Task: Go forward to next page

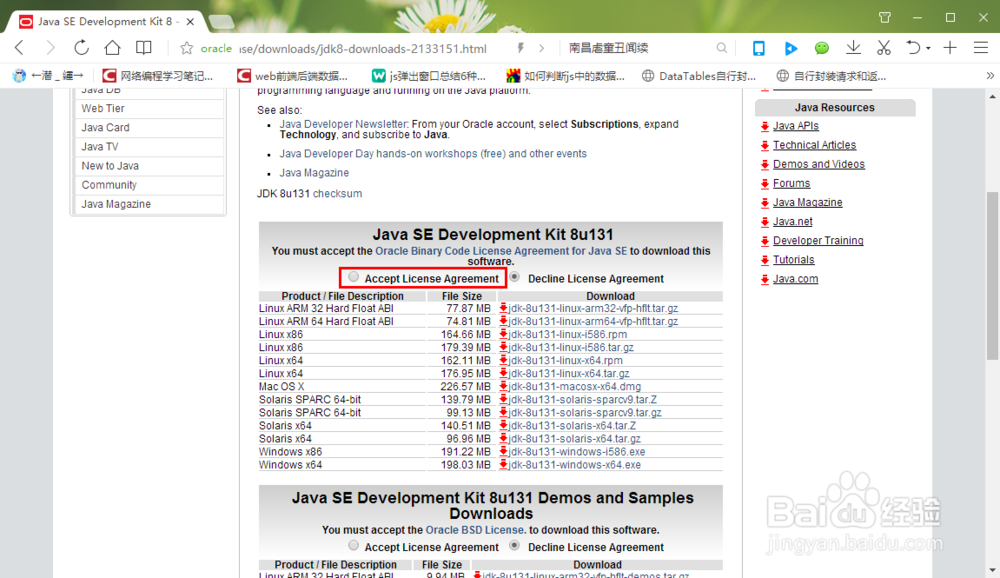Action: 50,48
